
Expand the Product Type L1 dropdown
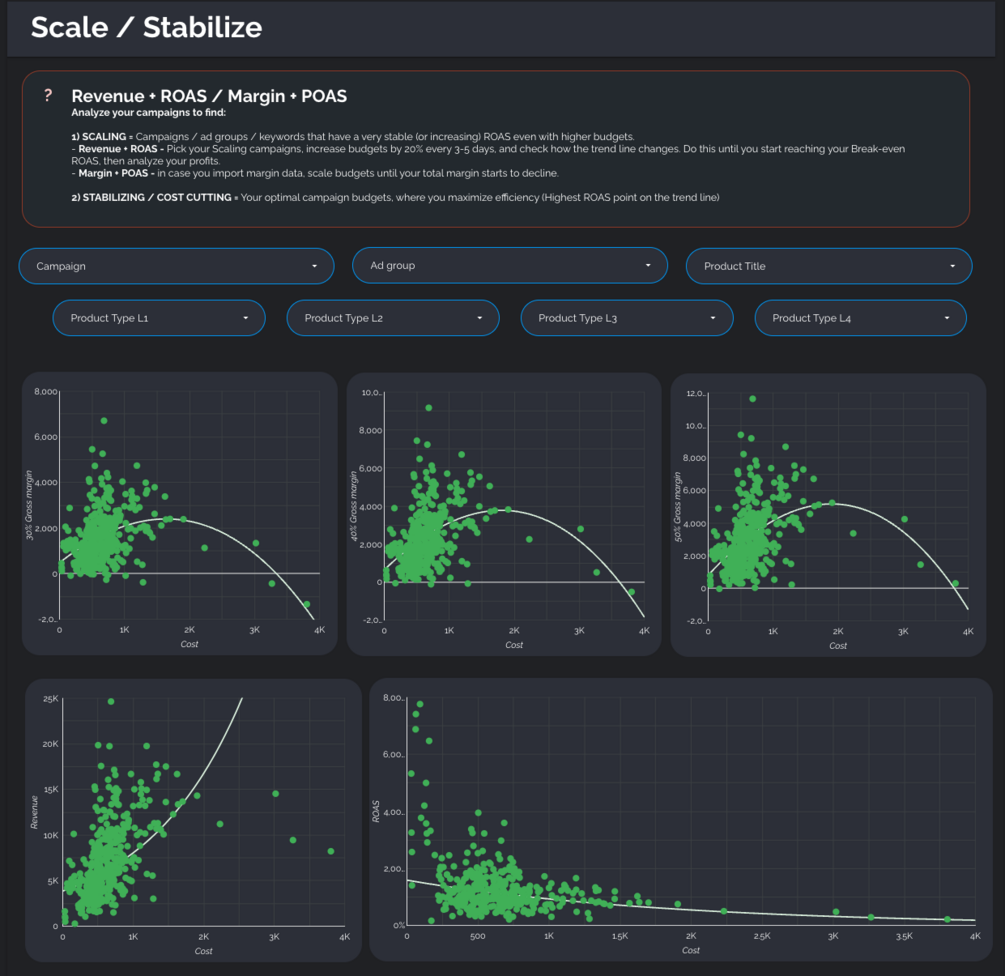159,318
